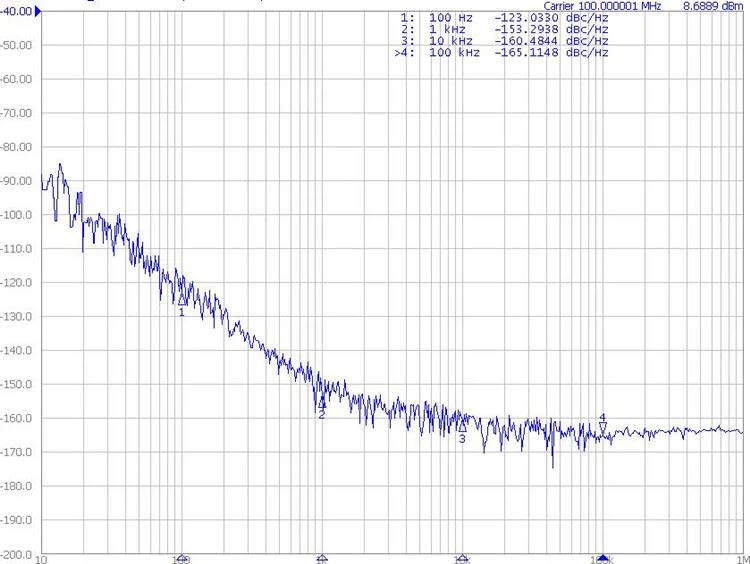Click the reference level arrow beside -40.00
This screenshot has height=564, width=750.
39,11
